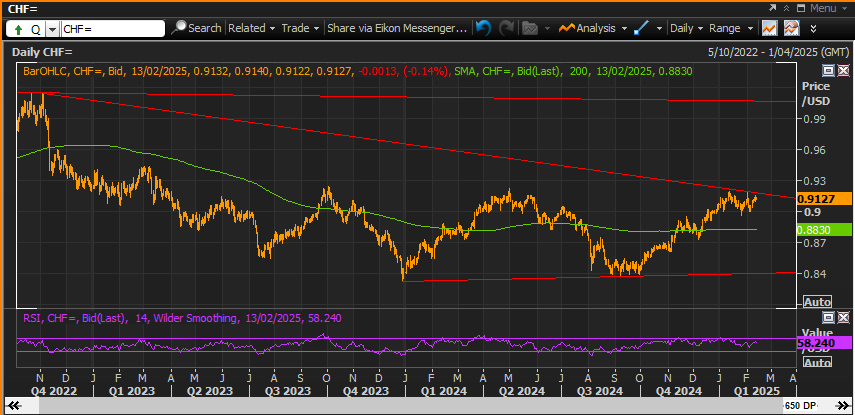
Task: Click the window icon beside Menu
Action: click(x=801, y=8)
